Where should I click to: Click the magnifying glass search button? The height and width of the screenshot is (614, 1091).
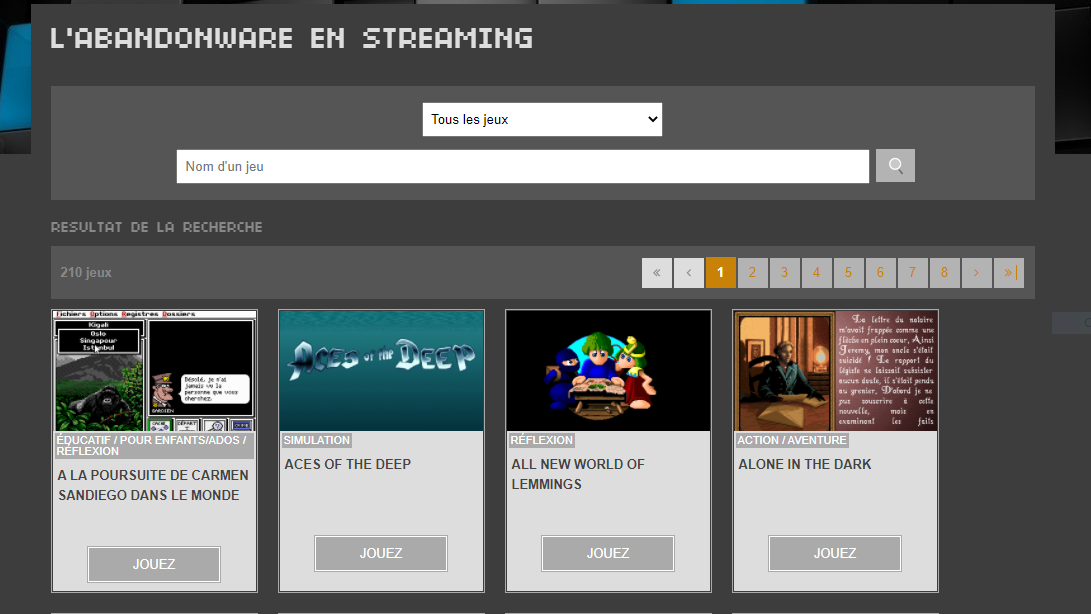[895, 166]
